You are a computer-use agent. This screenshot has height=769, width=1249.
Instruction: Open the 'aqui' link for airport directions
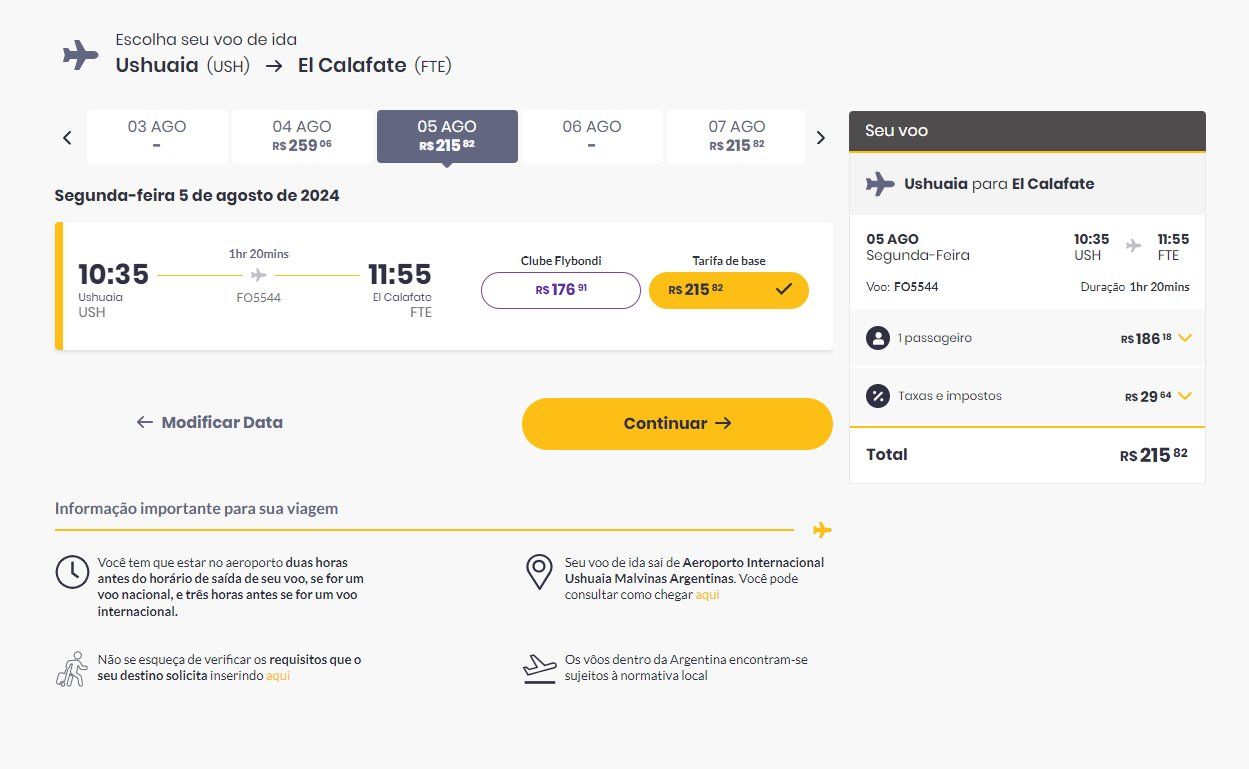tap(707, 595)
